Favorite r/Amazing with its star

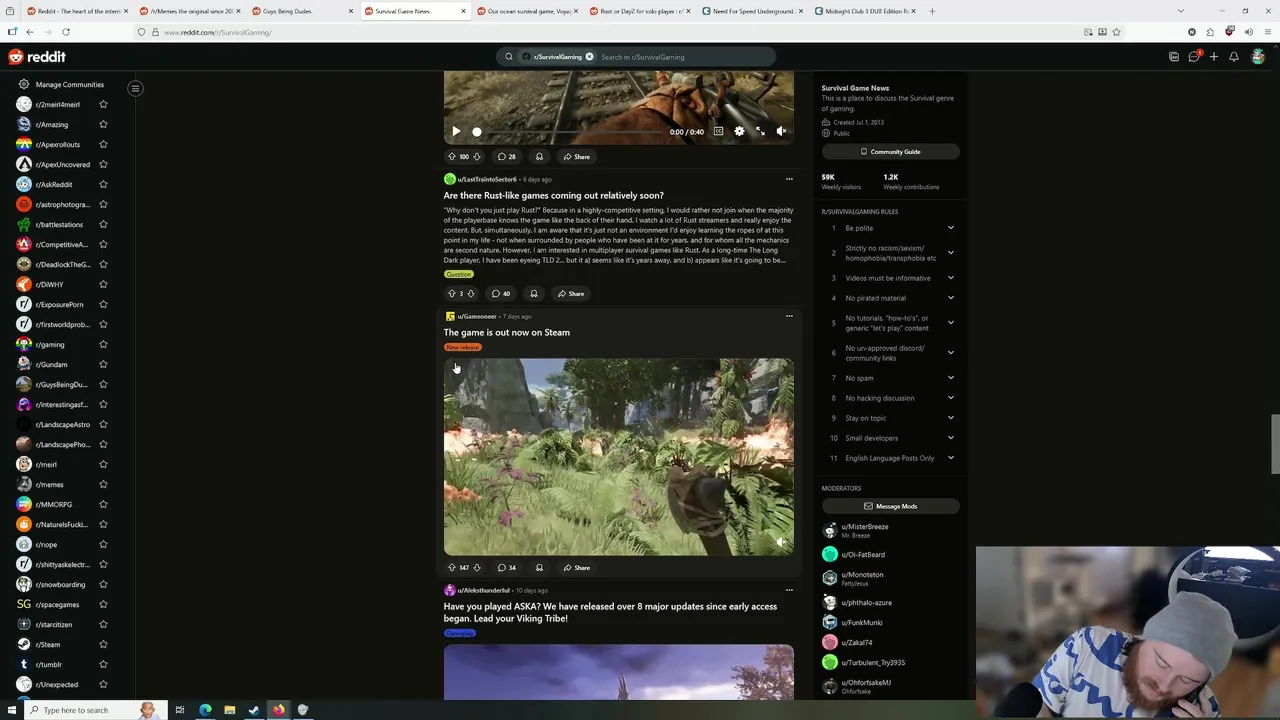point(103,124)
